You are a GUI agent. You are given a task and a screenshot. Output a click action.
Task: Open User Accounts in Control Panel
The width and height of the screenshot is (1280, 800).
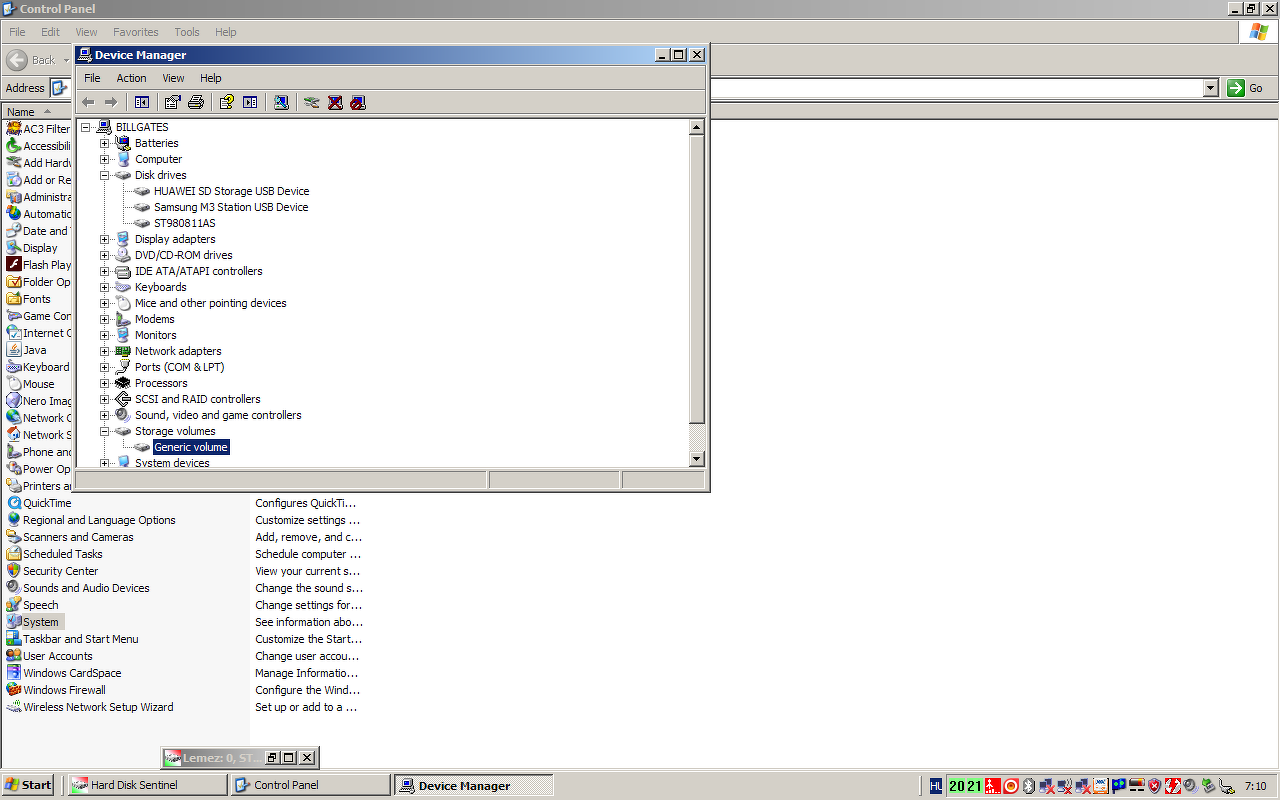(50, 656)
